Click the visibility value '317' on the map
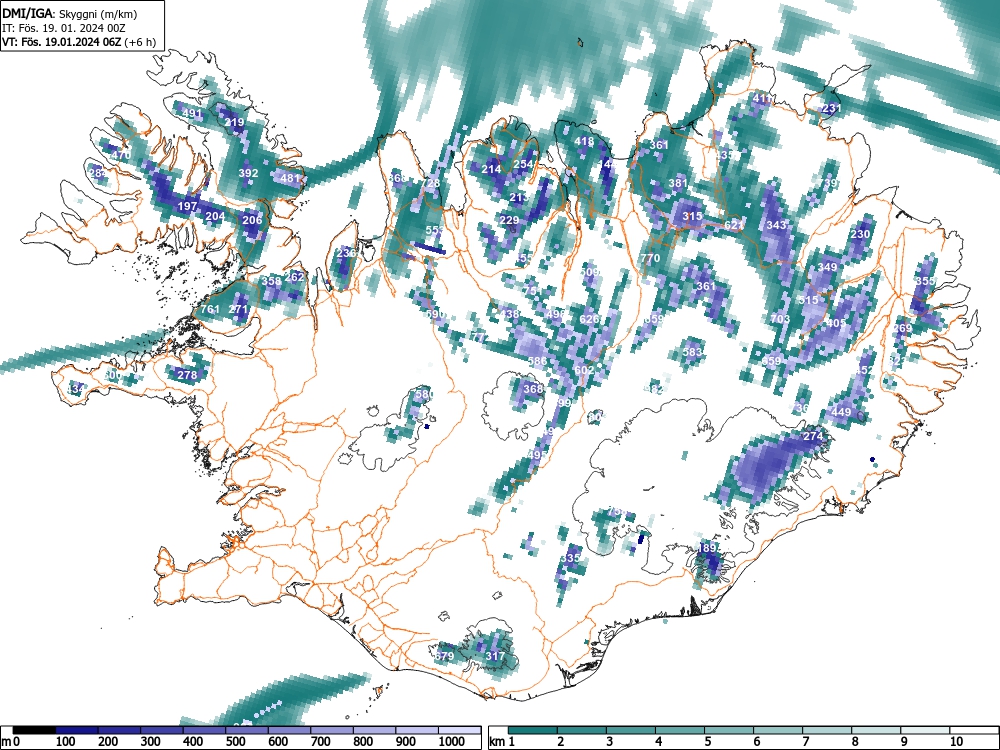Screen dimensions: 1000x750 click(x=495, y=656)
